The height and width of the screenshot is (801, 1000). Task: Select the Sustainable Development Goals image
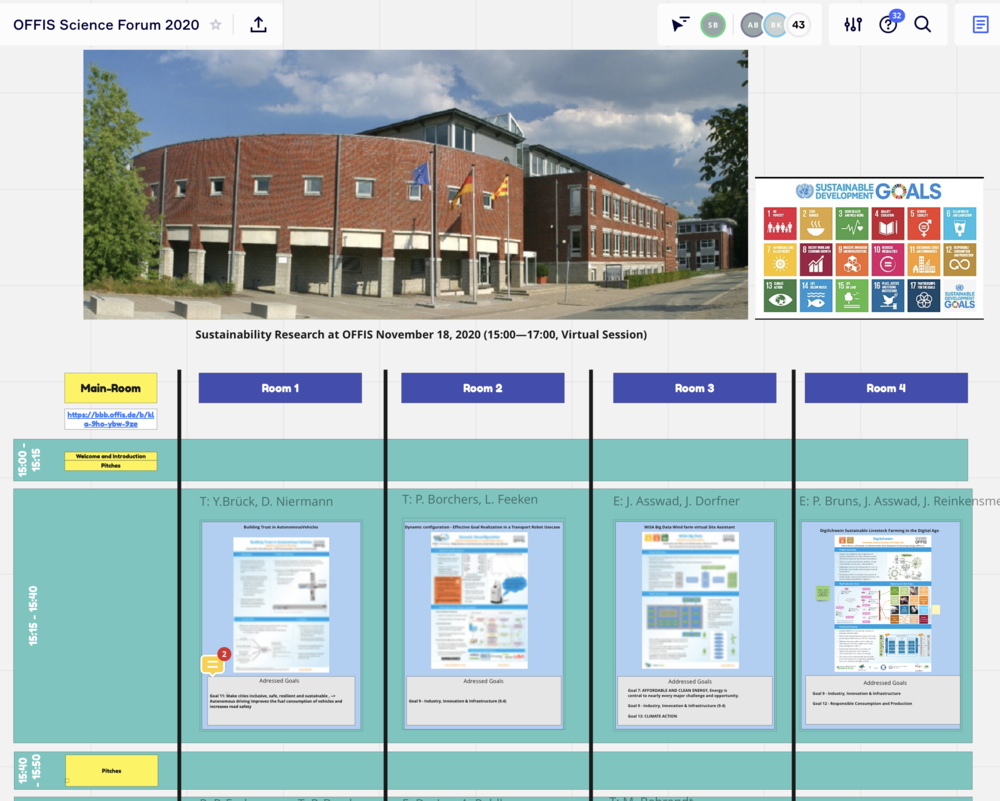(x=869, y=248)
